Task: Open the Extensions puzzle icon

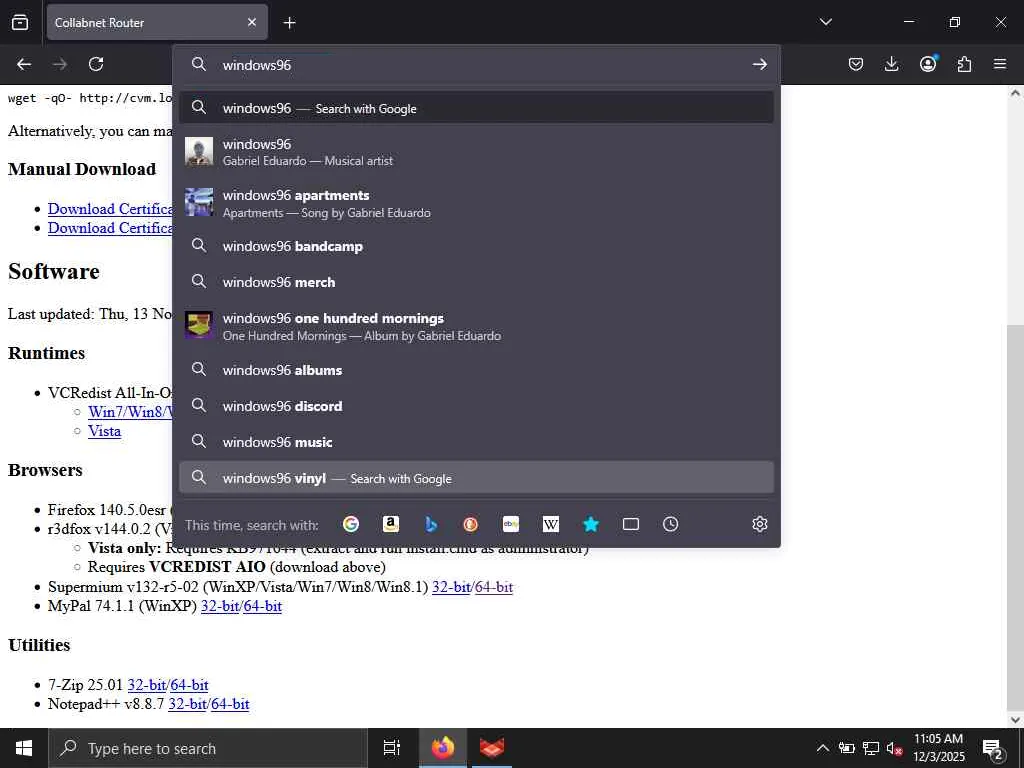Action: click(x=964, y=64)
